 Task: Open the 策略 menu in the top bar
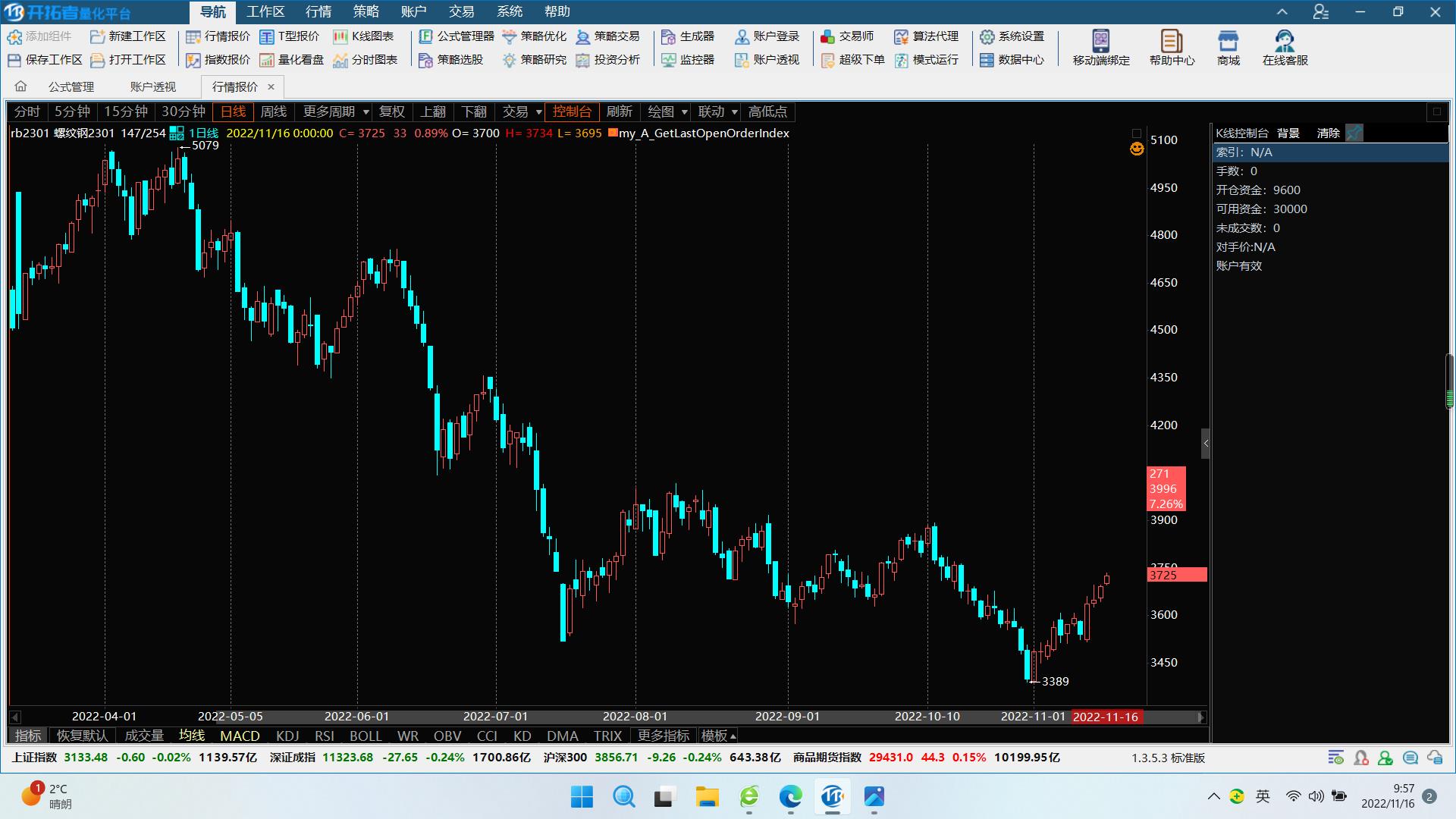[366, 11]
